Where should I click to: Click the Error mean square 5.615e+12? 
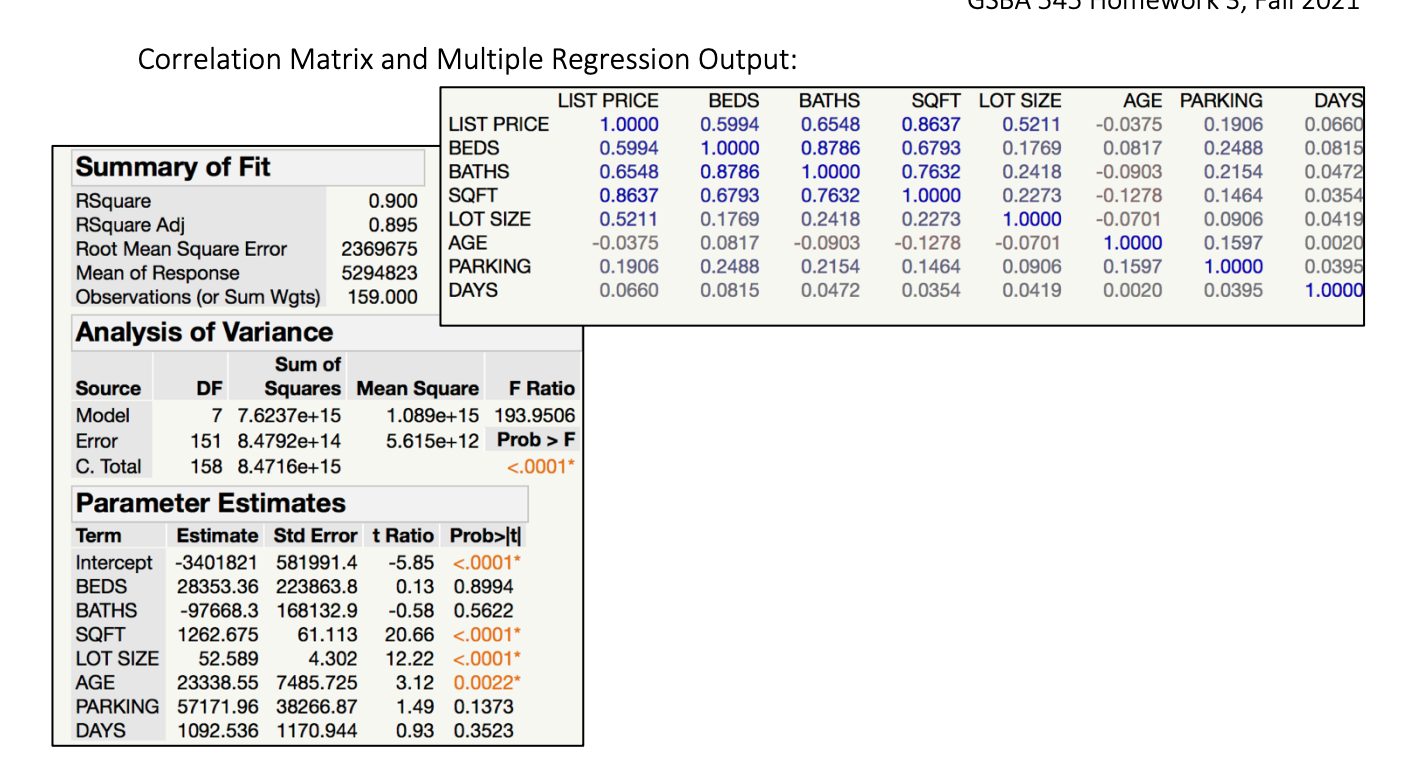[x=433, y=441]
